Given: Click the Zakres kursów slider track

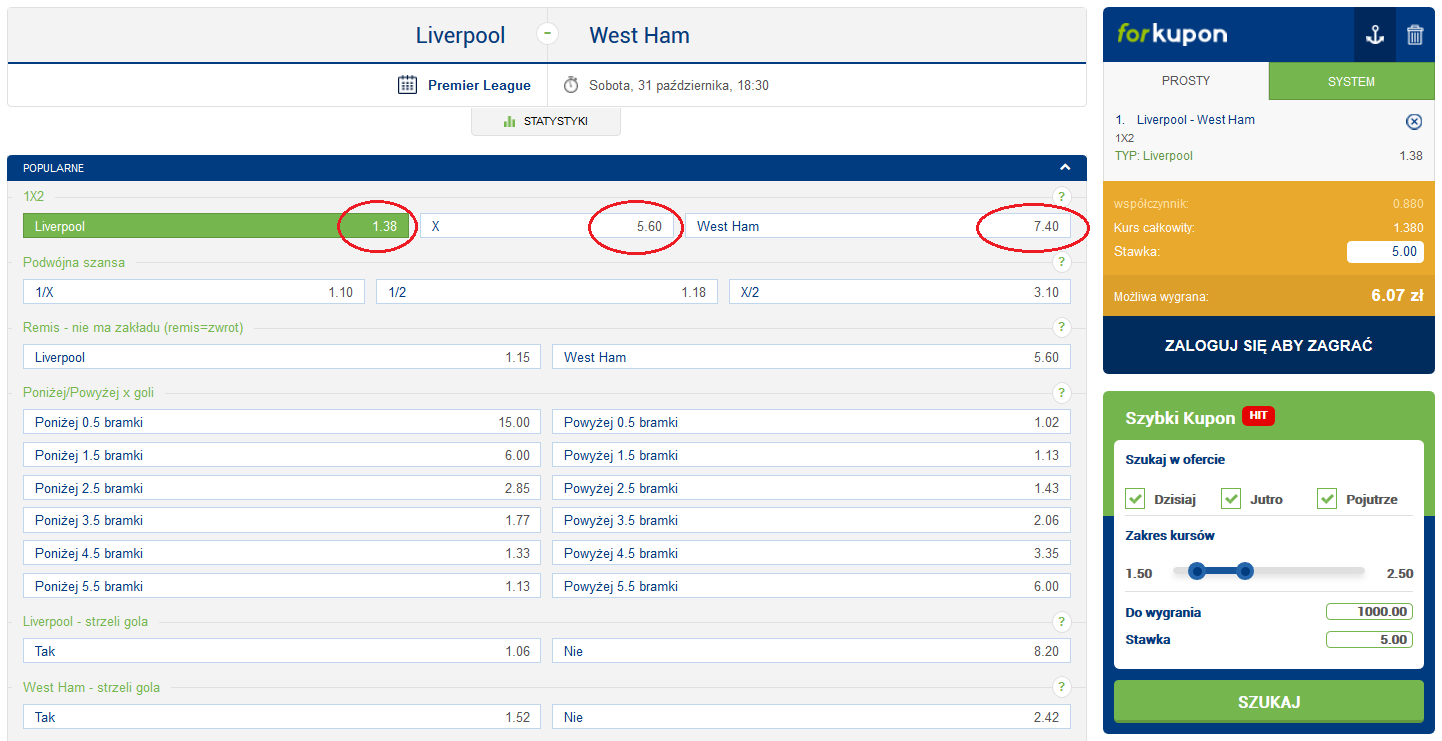Looking at the screenshot, I should (1269, 571).
